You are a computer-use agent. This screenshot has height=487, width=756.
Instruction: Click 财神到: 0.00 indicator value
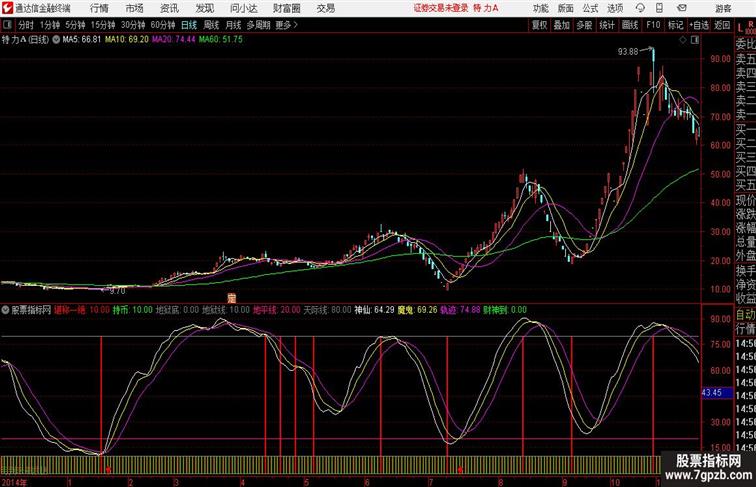tap(505, 310)
